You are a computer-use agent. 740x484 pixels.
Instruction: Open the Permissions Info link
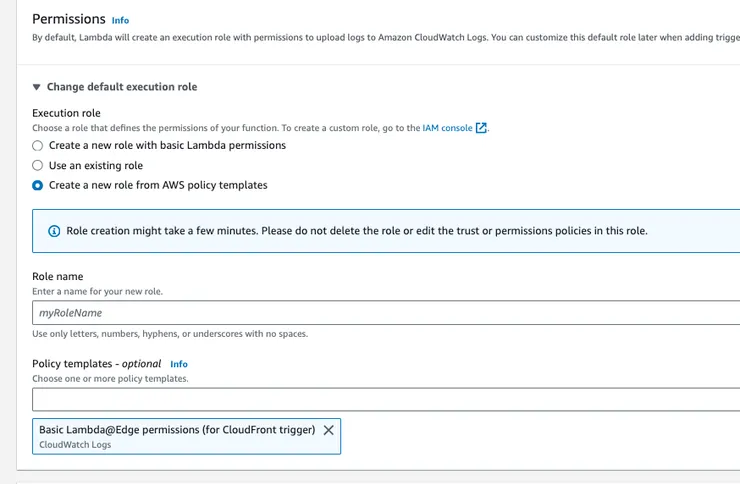(x=120, y=20)
